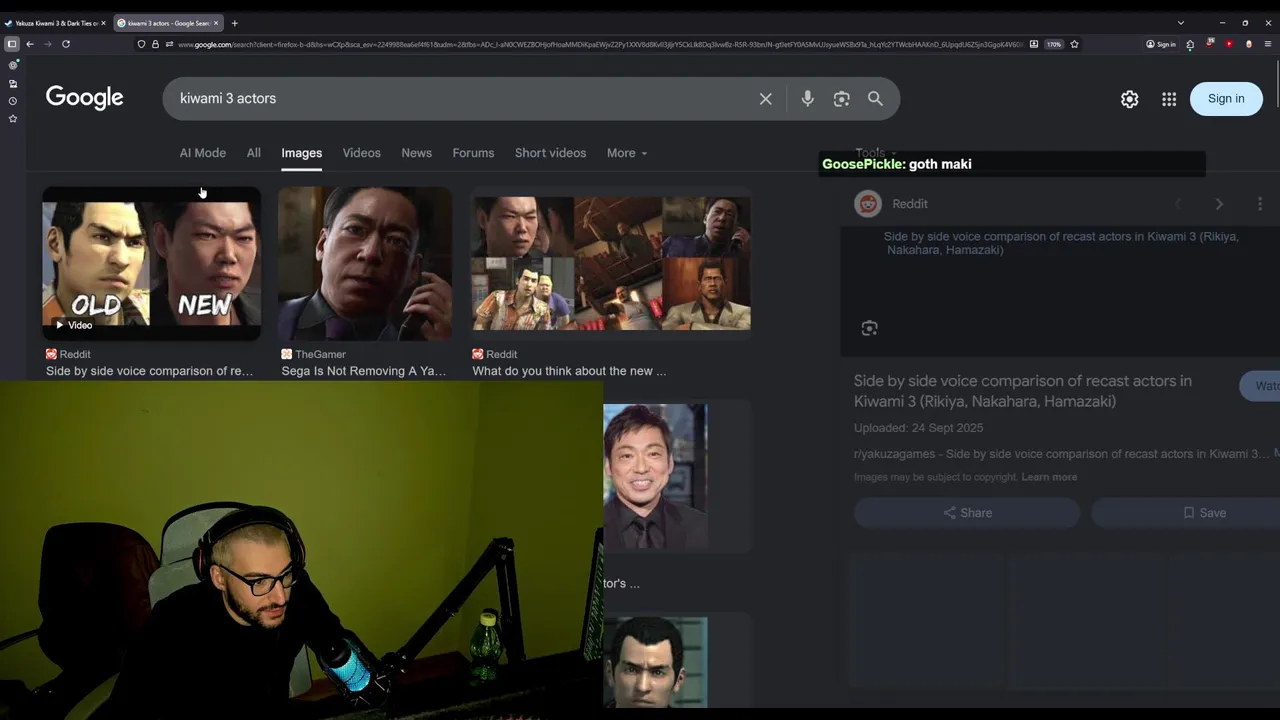1280x720 pixels.
Task: Open TheGamer thumbnail of man on phone
Action: (365, 263)
